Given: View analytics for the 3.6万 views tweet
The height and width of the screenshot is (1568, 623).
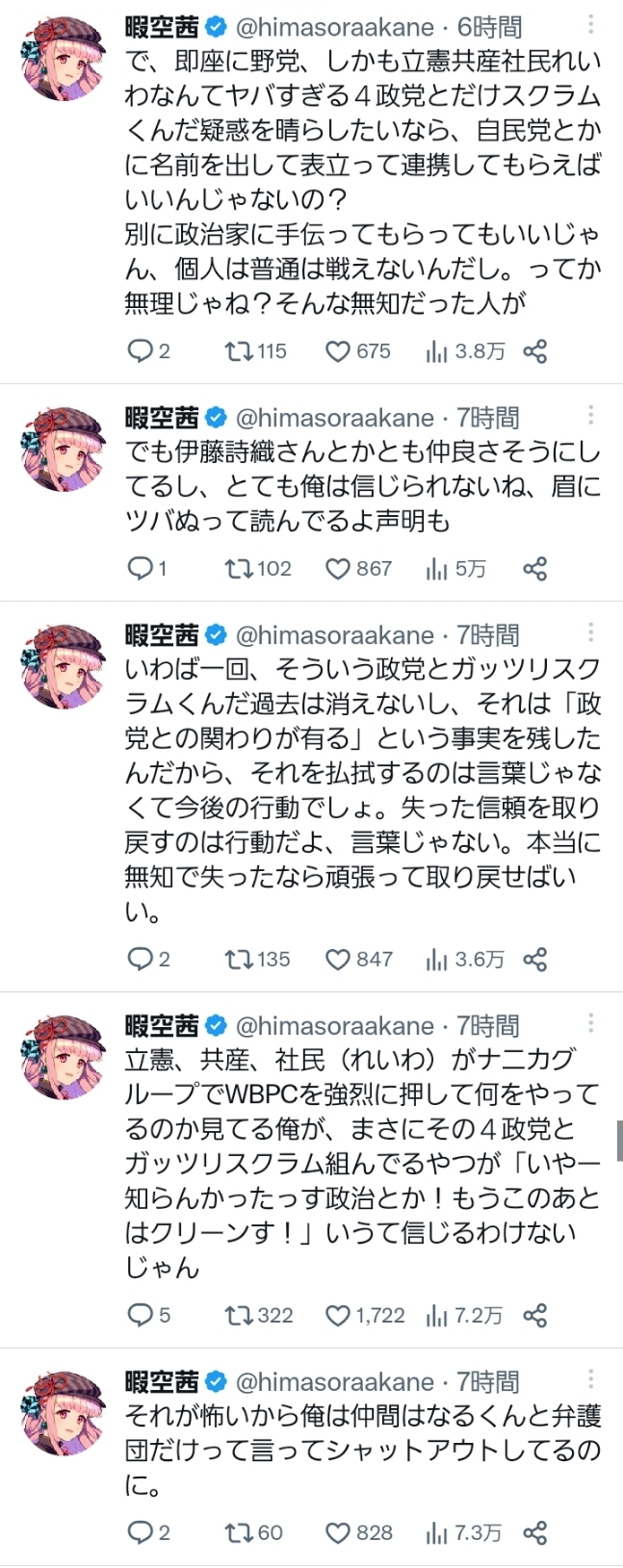Looking at the screenshot, I should [437, 959].
